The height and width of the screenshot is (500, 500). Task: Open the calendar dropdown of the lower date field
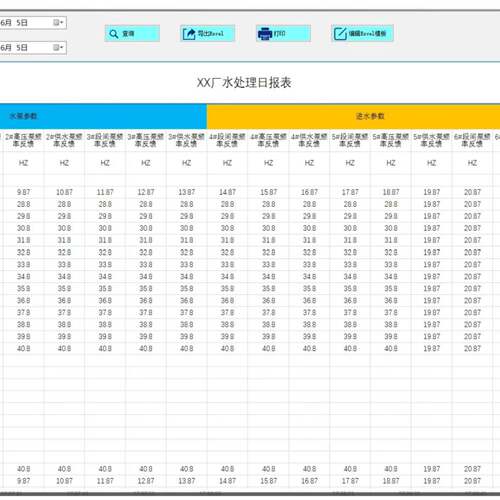click(x=58, y=47)
